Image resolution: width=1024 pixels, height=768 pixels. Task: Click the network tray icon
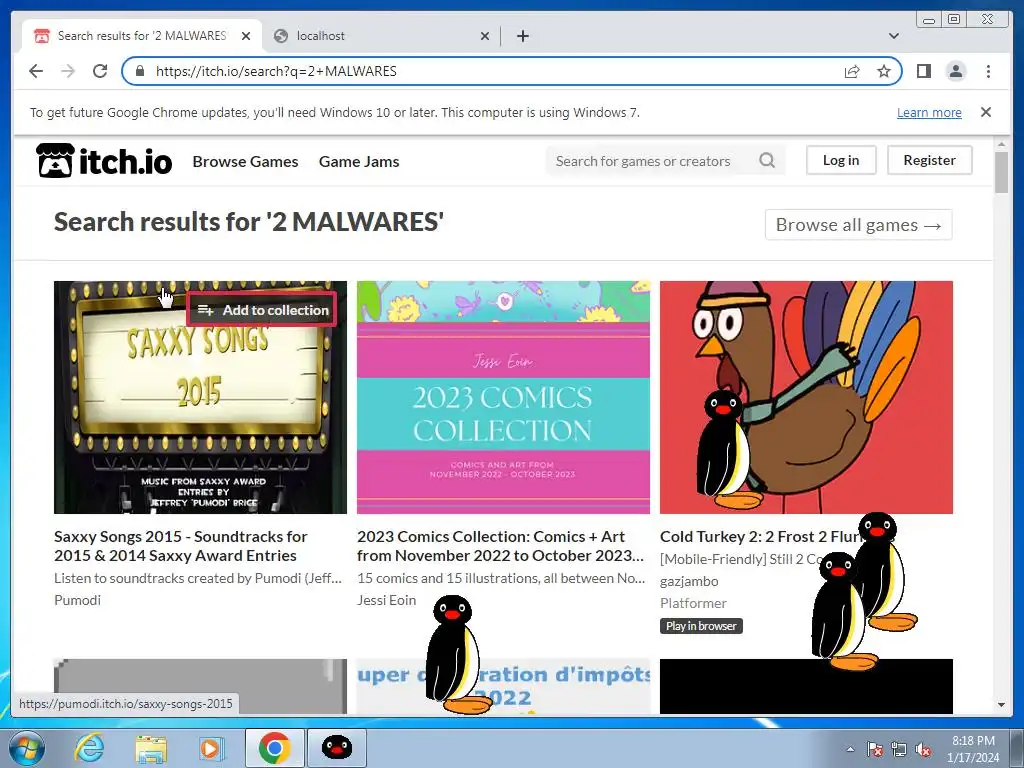click(x=899, y=750)
